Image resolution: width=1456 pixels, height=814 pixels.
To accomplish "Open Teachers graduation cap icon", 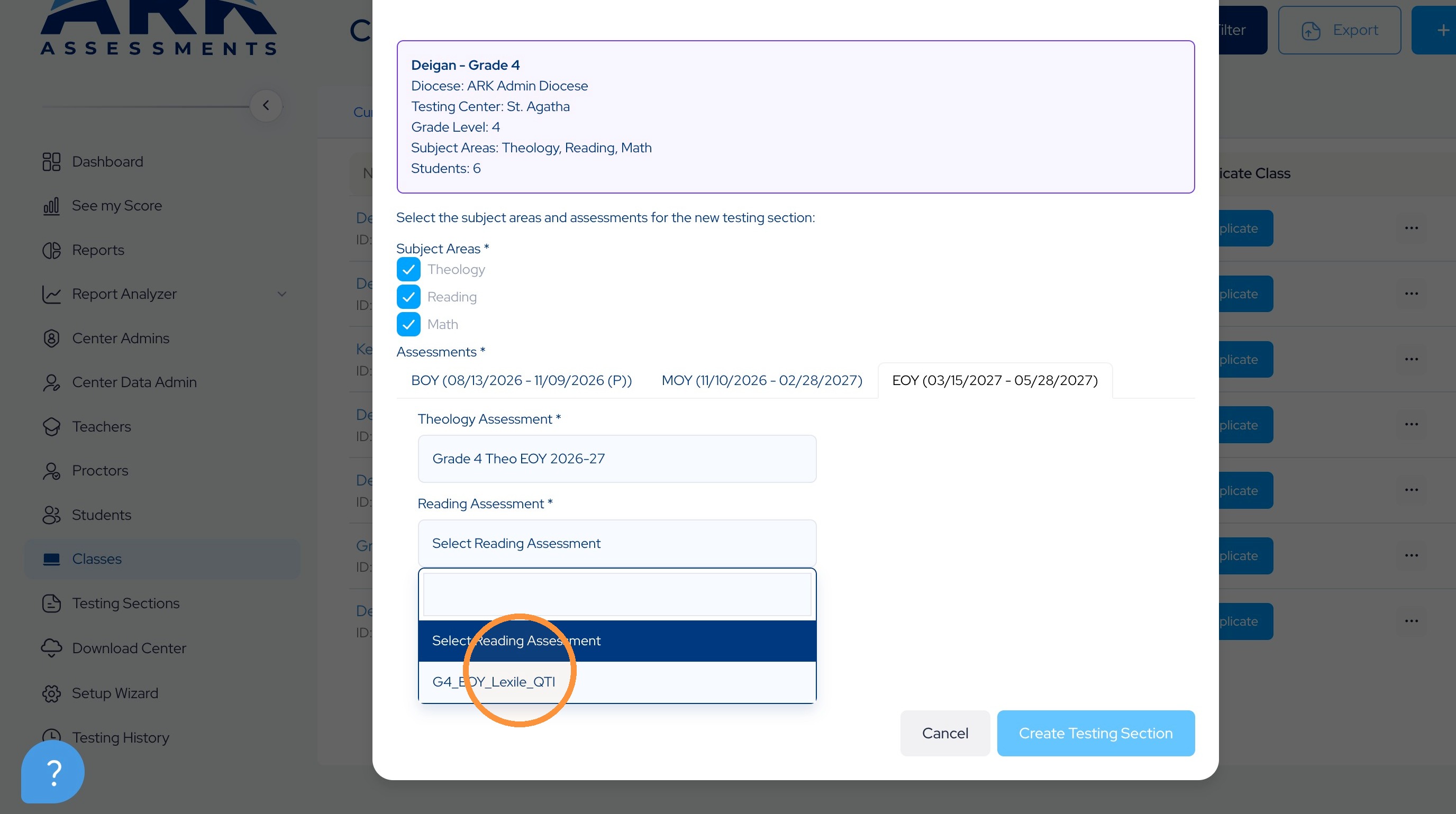I will 51,426.
